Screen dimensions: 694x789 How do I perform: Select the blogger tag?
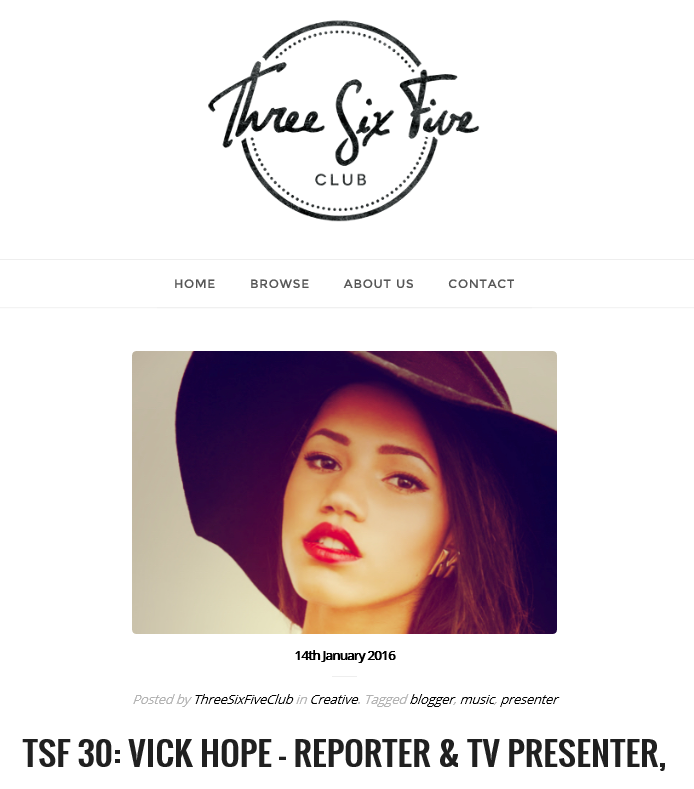pos(432,699)
